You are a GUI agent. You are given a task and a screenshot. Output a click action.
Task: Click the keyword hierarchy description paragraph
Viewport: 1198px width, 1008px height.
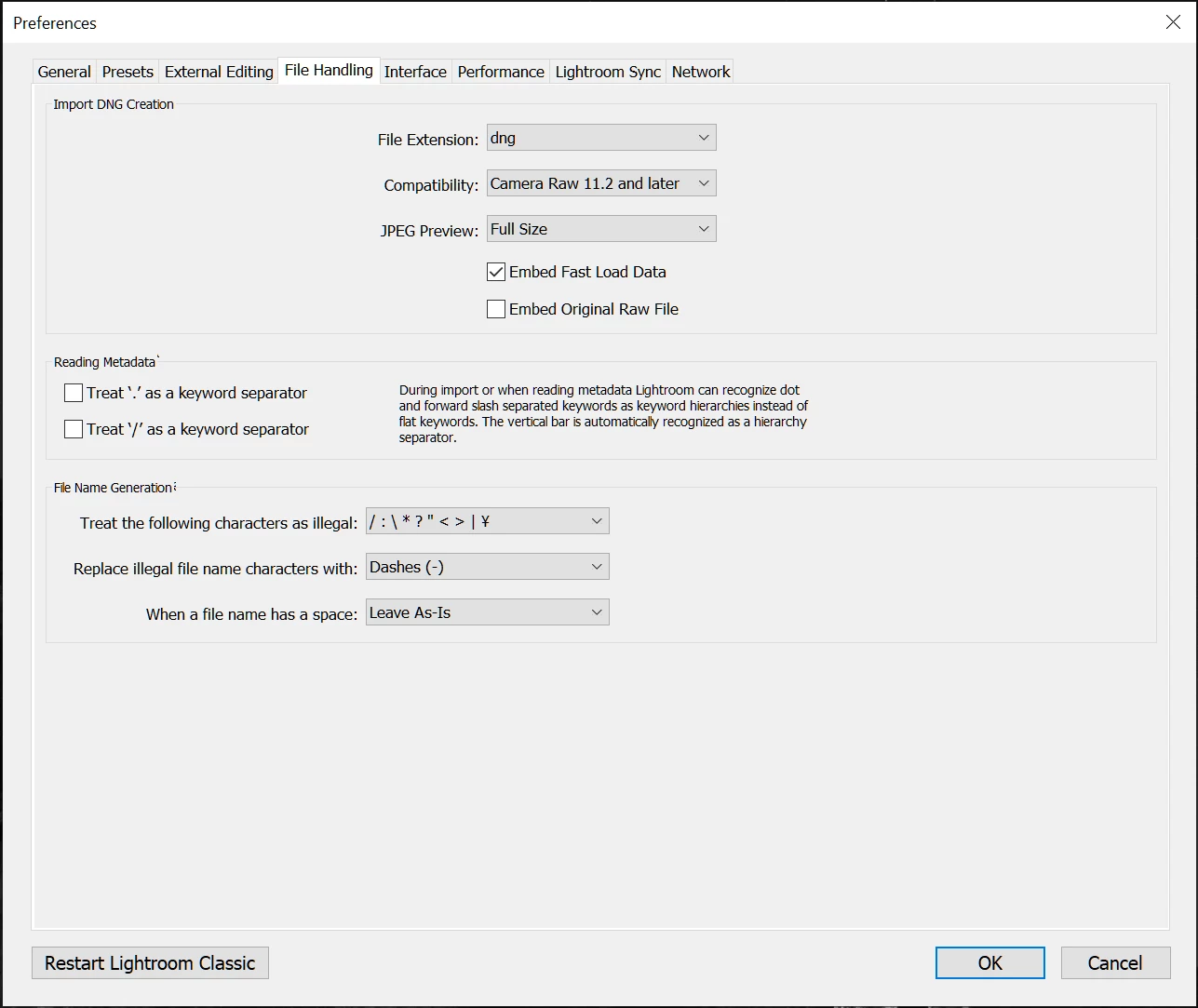(603, 413)
